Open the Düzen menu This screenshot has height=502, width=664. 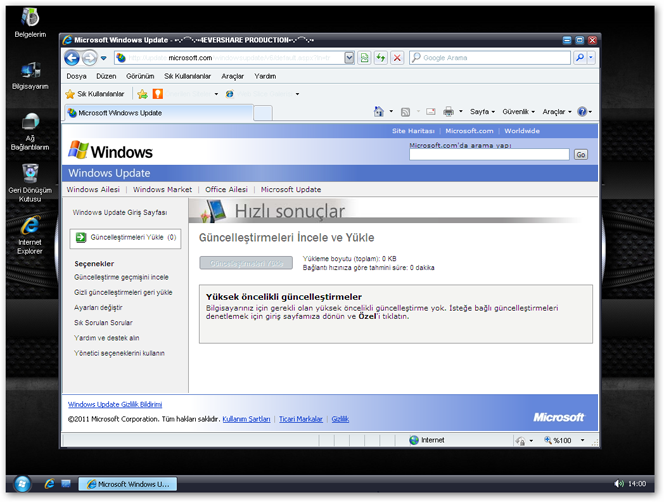point(106,76)
